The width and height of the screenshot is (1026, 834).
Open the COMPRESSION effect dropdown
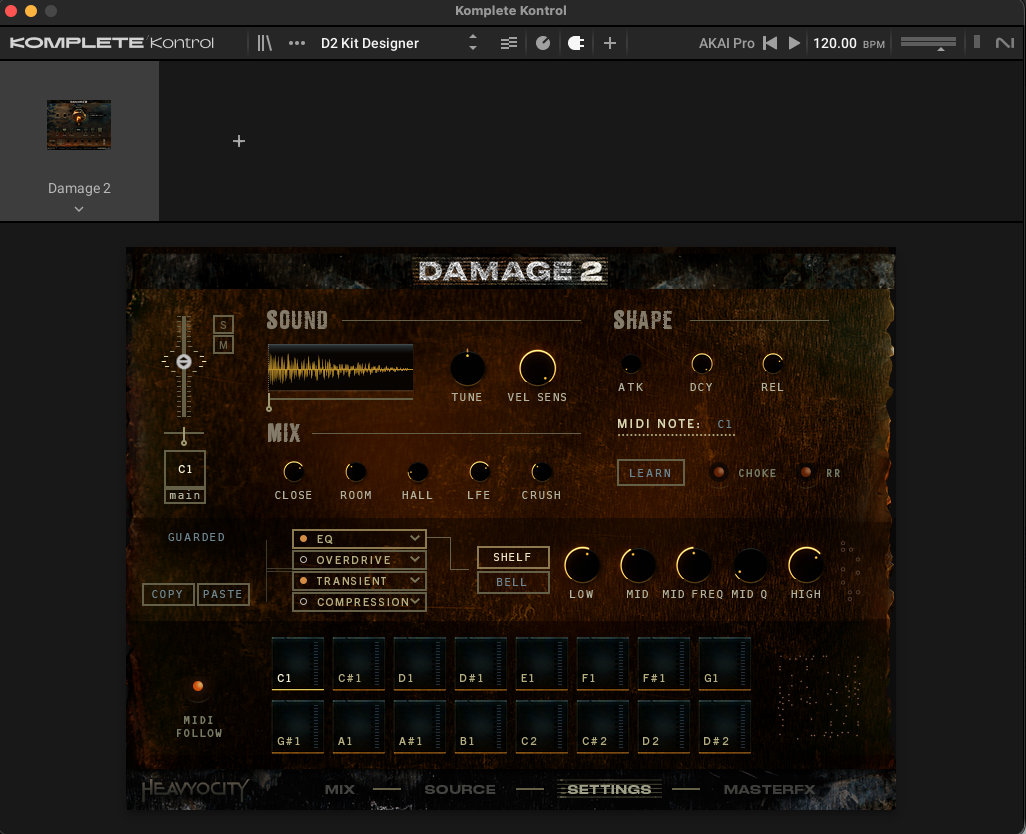[x=358, y=602]
